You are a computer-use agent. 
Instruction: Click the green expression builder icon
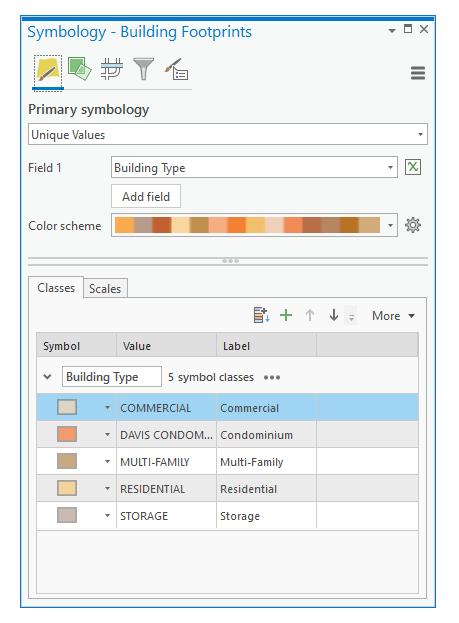413,167
